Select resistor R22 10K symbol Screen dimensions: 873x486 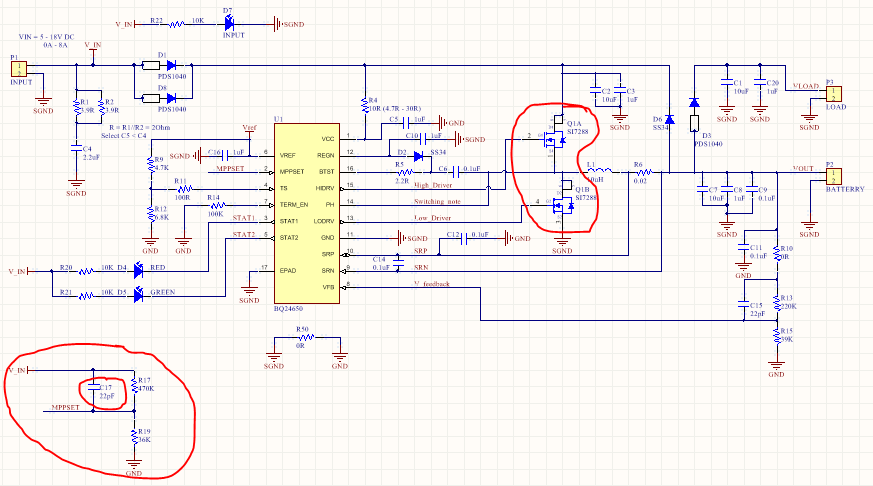[177, 24]
